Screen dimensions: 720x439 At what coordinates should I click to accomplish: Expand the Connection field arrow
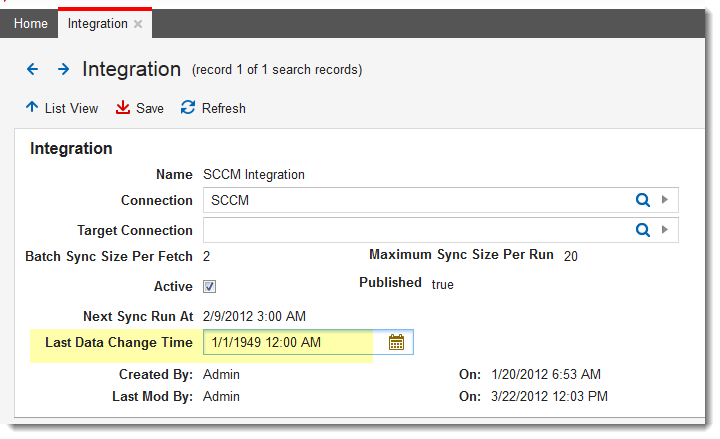point(665,200)
